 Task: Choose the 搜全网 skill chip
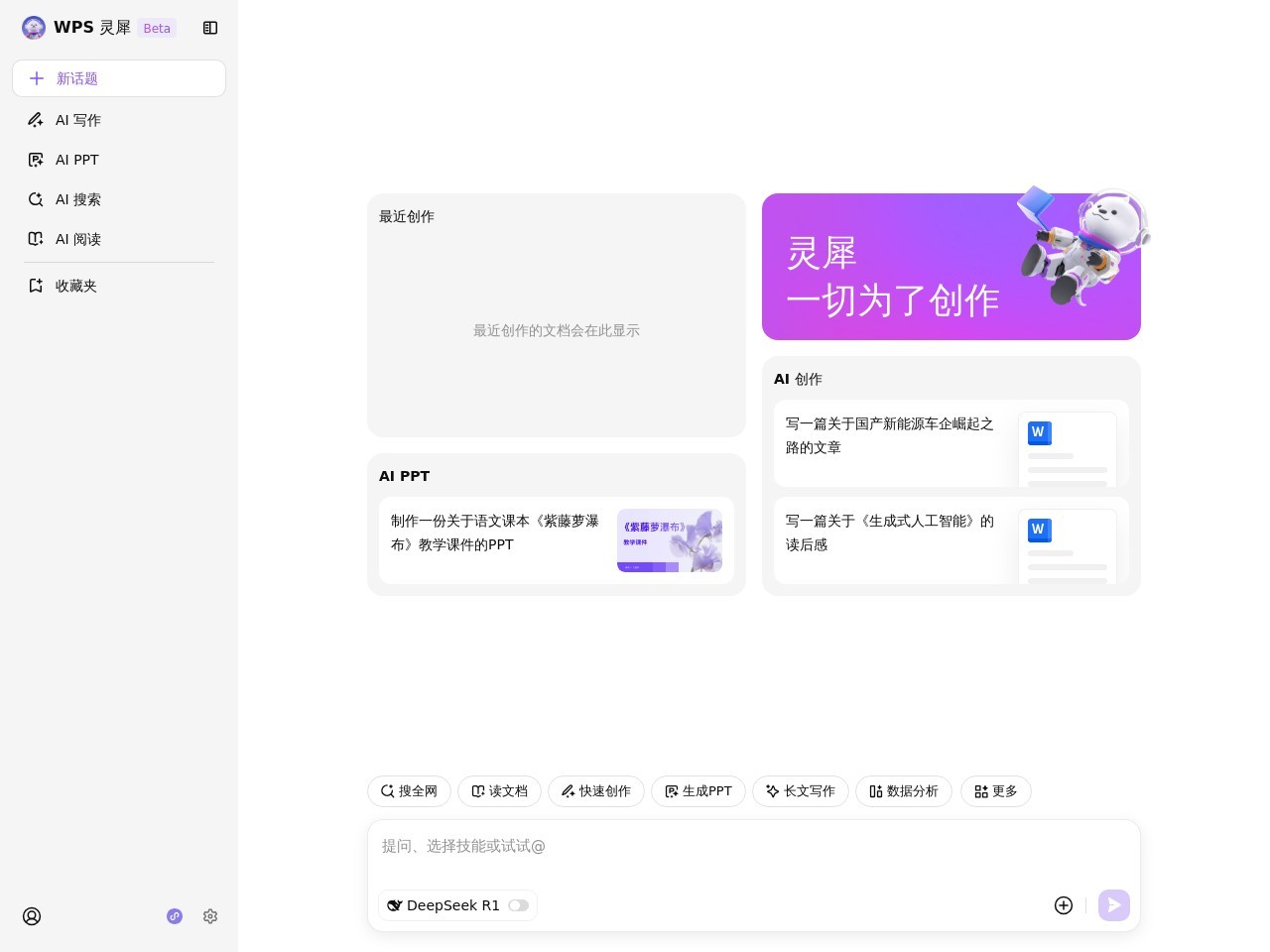pyautogui.click(x=409, y=791)
